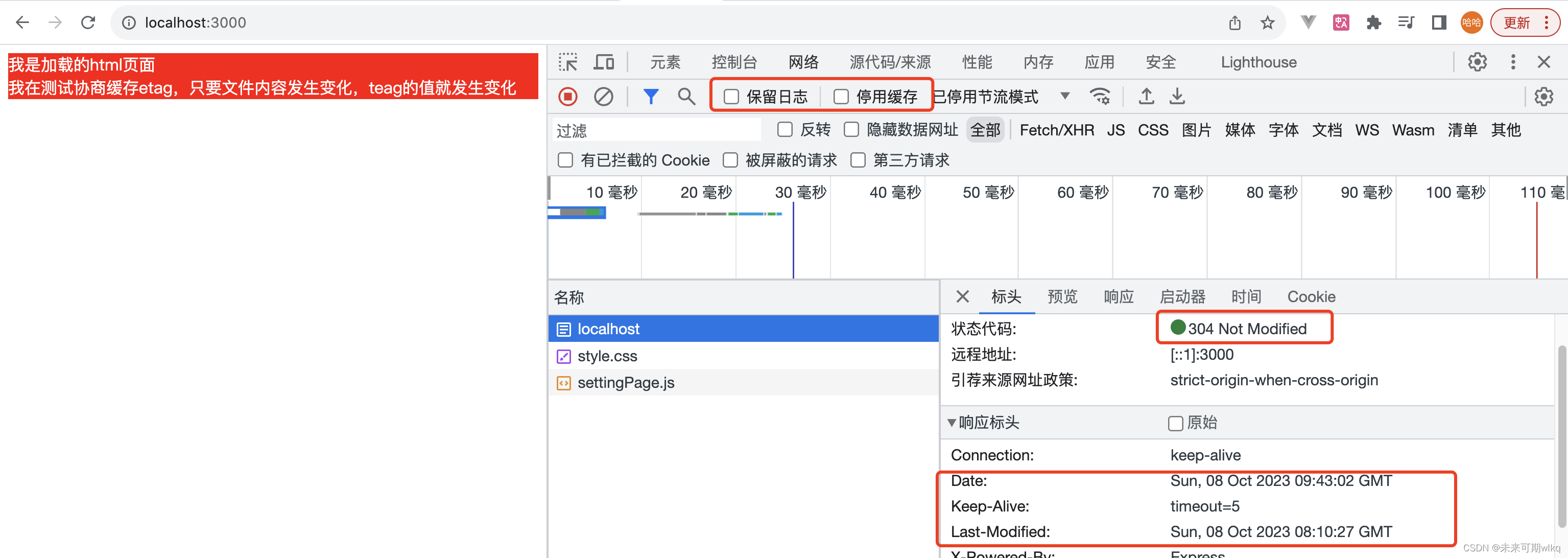1568x558 pixels.
Task: Filter requests by CSS type
Action: point(1153,130)
